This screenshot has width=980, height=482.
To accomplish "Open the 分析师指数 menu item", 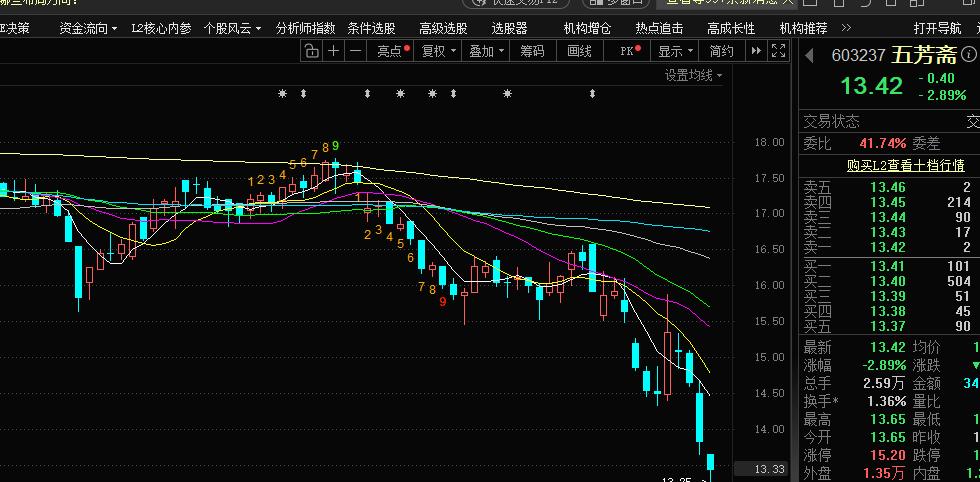I will [x=306, y=28].
